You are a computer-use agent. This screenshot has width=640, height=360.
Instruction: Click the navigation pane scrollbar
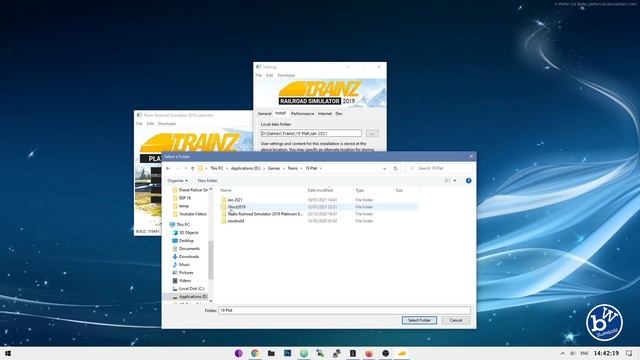coord(211,260)
